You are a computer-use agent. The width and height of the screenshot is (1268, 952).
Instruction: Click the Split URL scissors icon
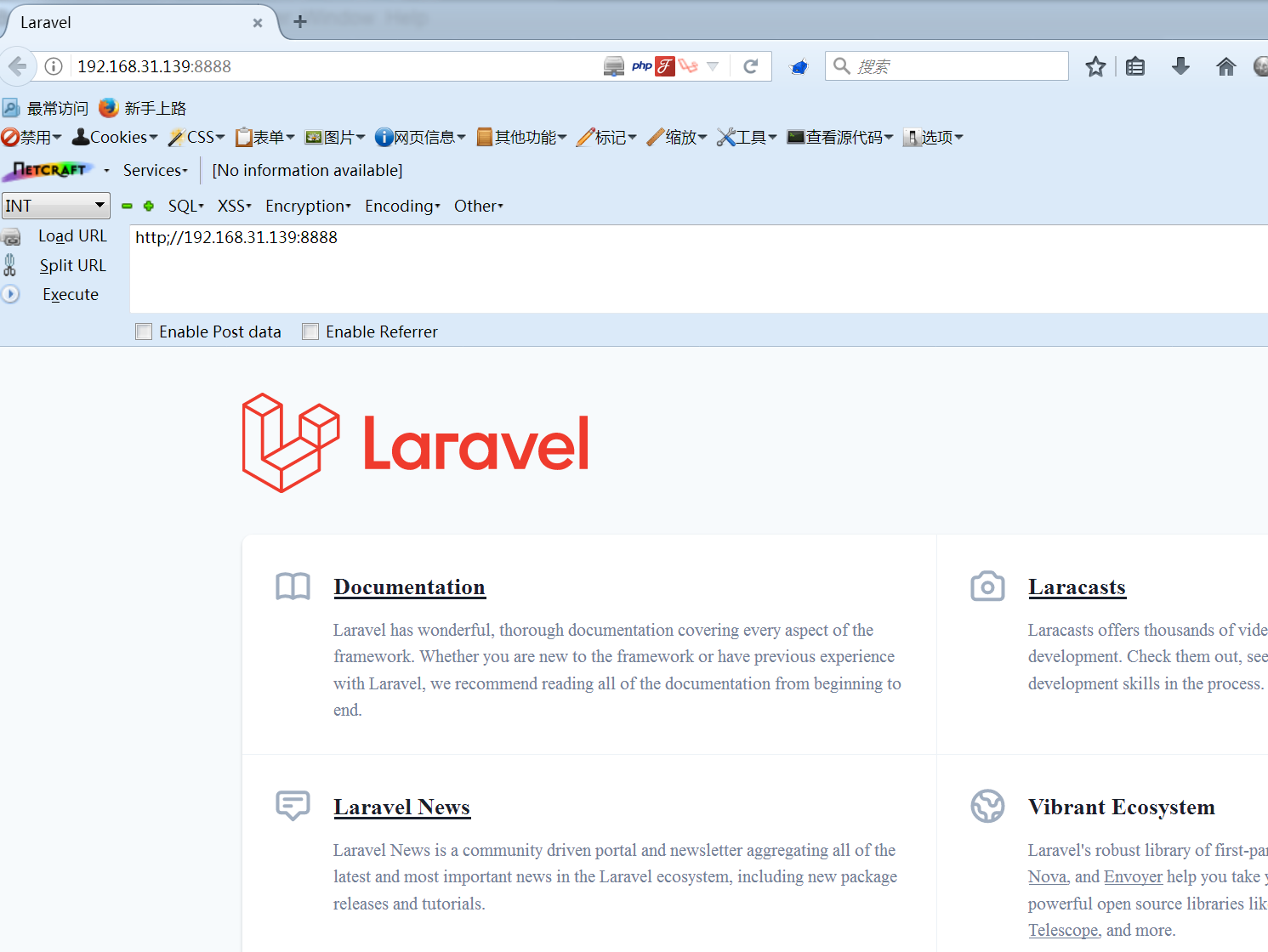11,264
